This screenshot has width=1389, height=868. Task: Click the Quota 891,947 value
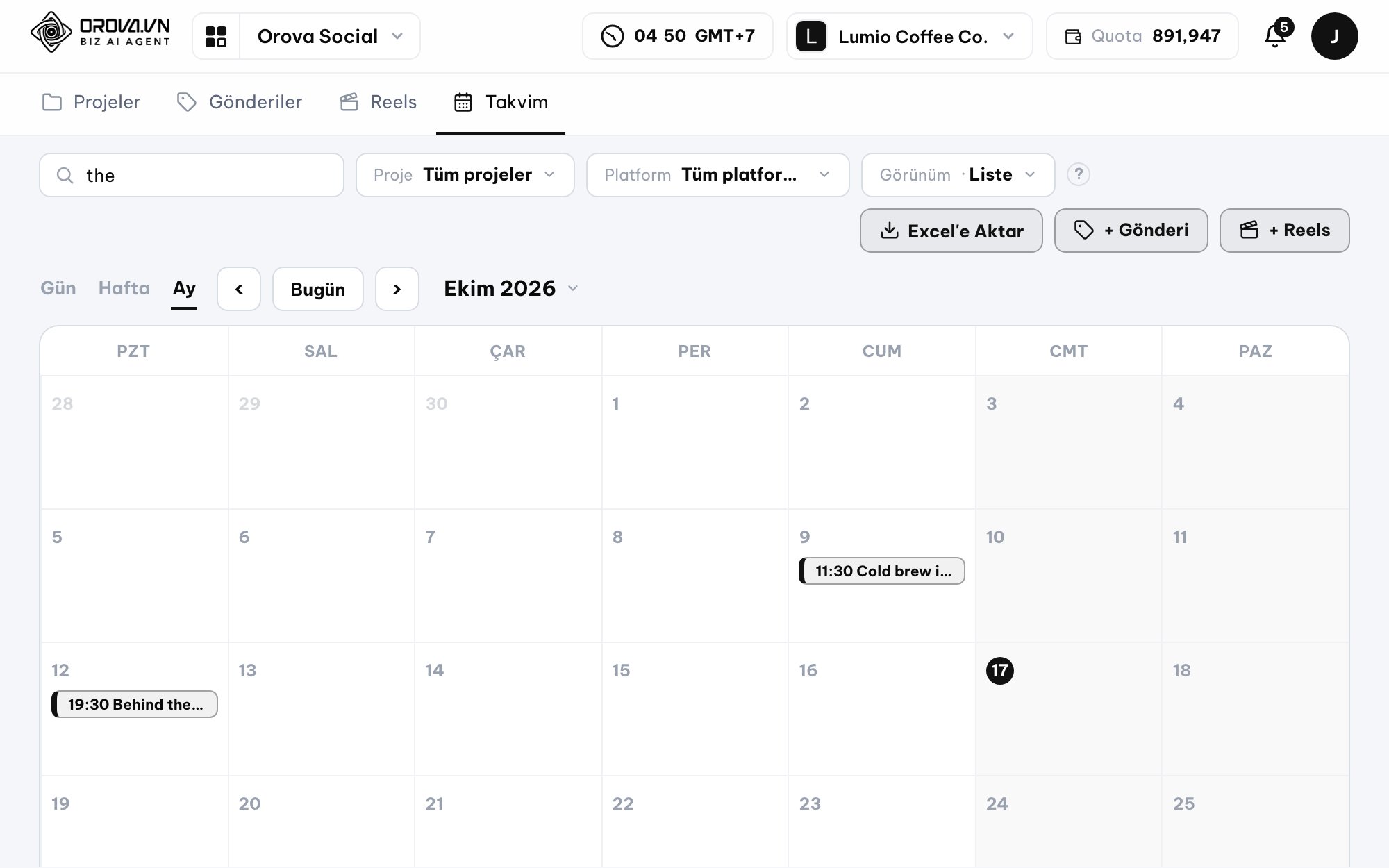(1186, 36)
